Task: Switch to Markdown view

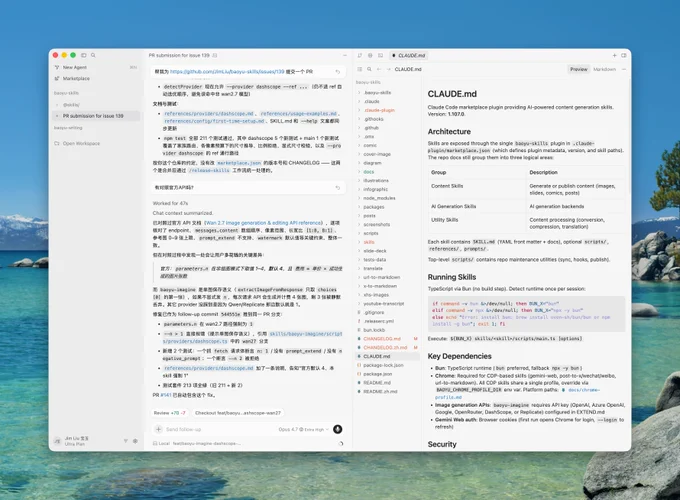Action: point(604,69)
